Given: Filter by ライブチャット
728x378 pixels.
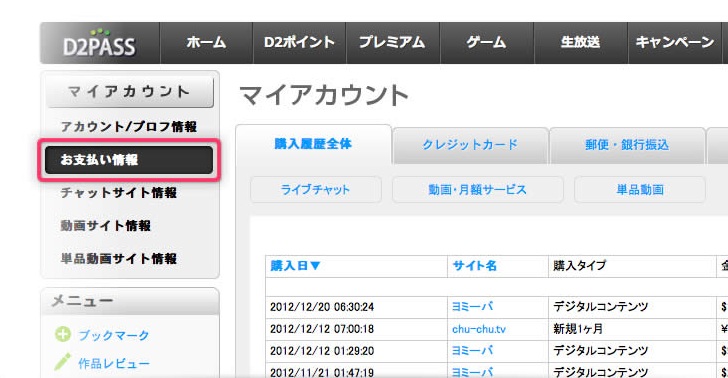Looking at the screenshot, I should pyautogui.click(x=316, y=189).
